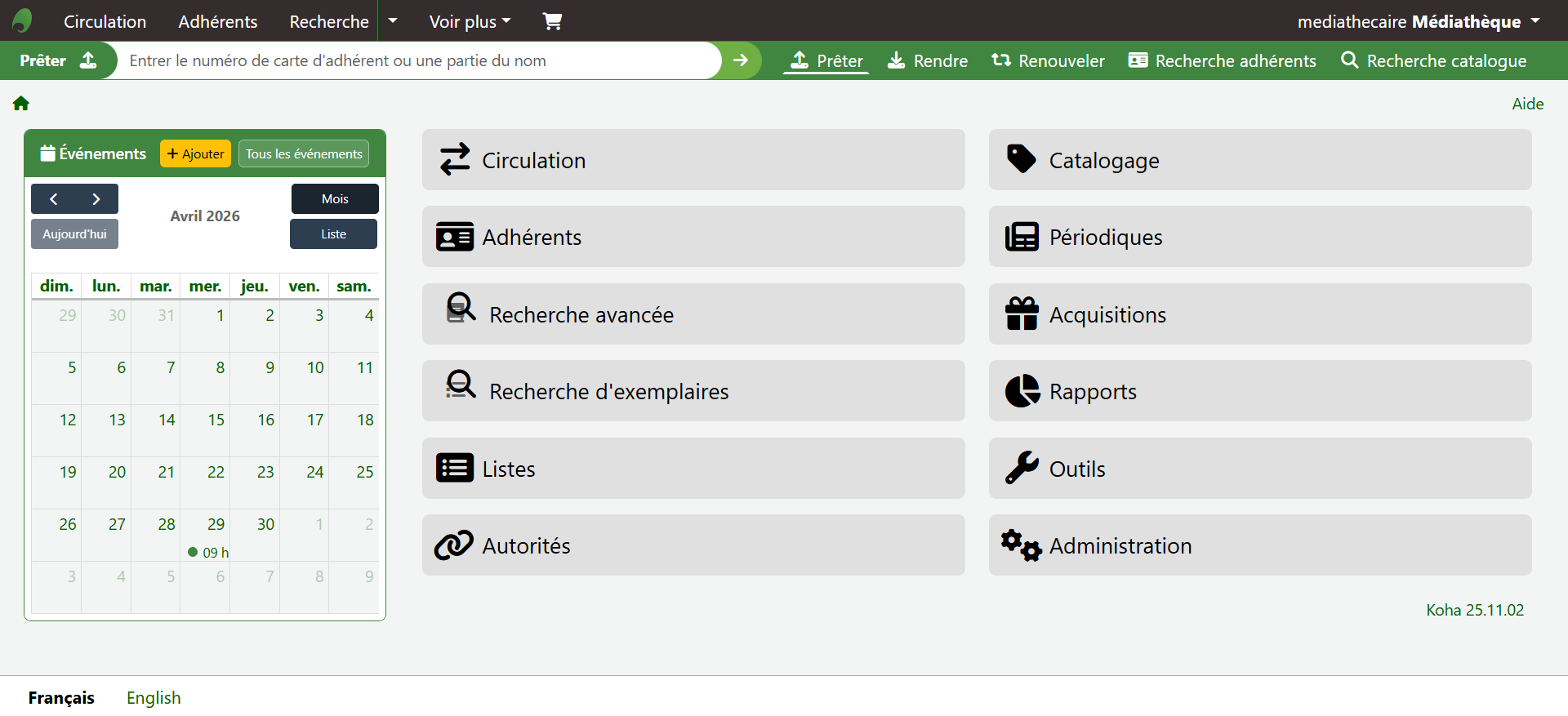The width and height of the screenshot is (1568, 716).
Task: Expand the Voir plus menu
Action: [470, 21]
